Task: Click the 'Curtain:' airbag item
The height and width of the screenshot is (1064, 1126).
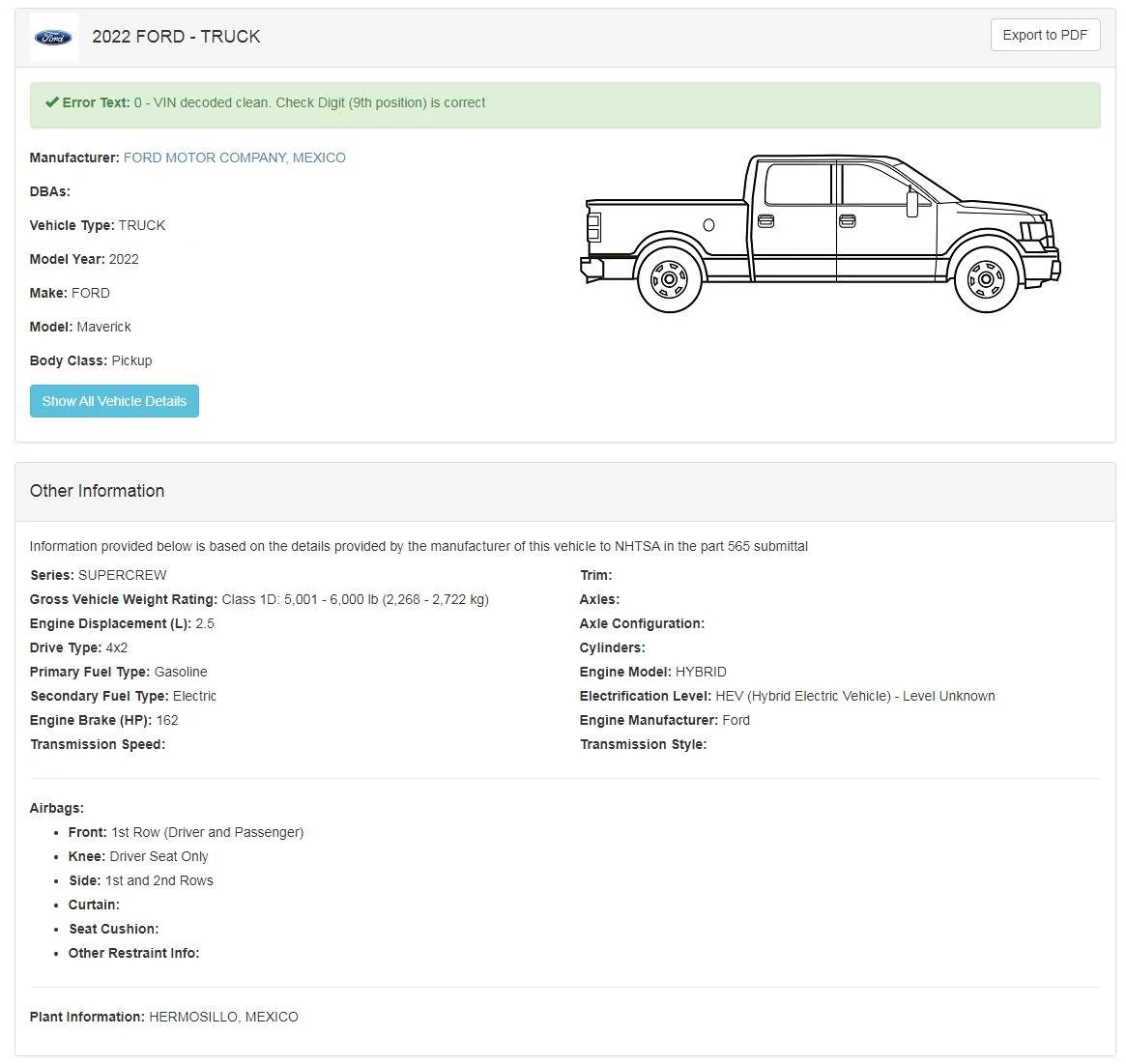Action: [x=94, y=906]
